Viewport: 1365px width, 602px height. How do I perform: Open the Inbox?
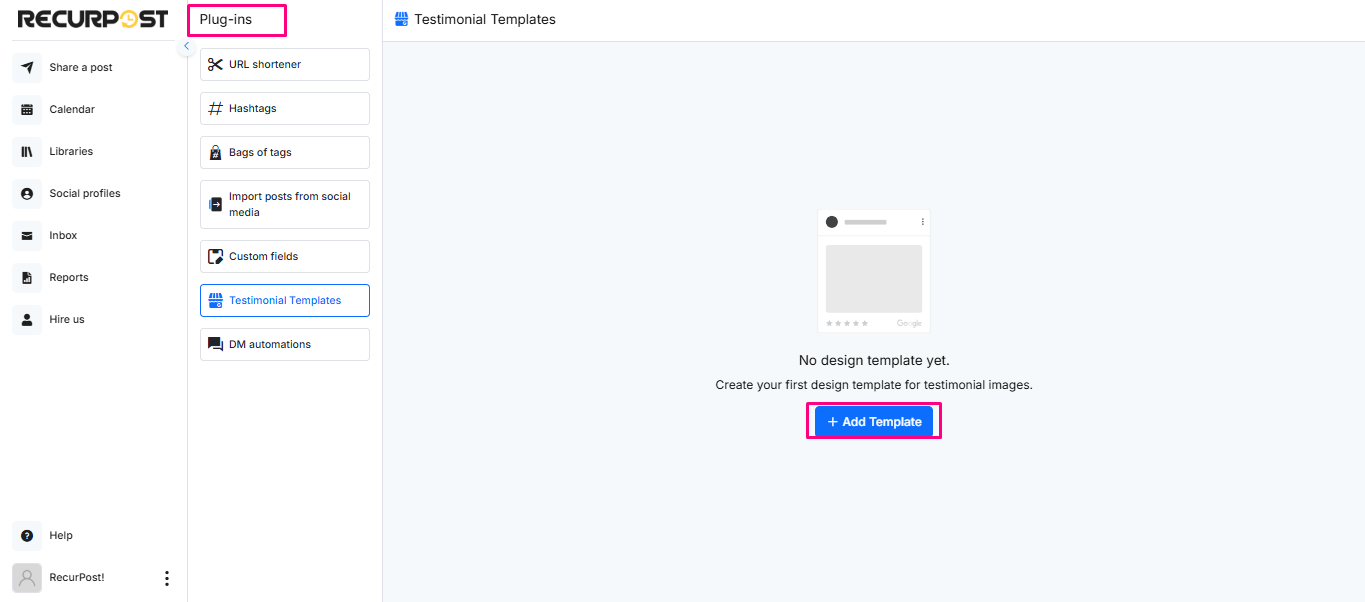tap(63, 236)
